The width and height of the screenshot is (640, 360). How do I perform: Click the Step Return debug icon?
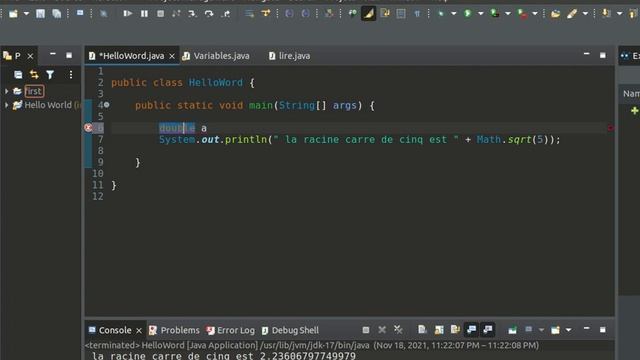click(x=225, y=14)
